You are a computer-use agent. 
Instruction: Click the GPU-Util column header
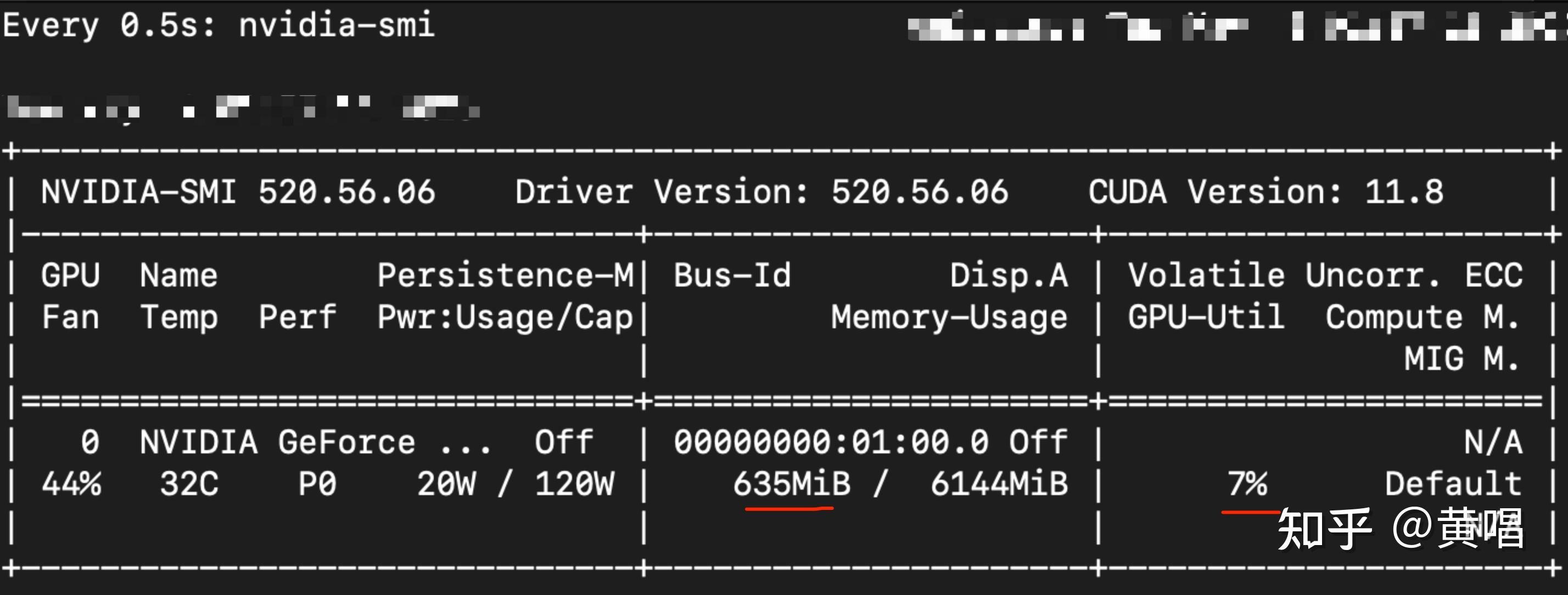pyautogui.click(x=1205, y=318)
